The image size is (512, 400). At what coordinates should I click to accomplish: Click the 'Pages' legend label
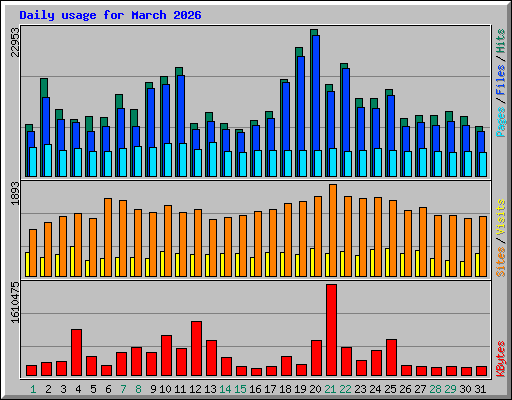[501, 122]
